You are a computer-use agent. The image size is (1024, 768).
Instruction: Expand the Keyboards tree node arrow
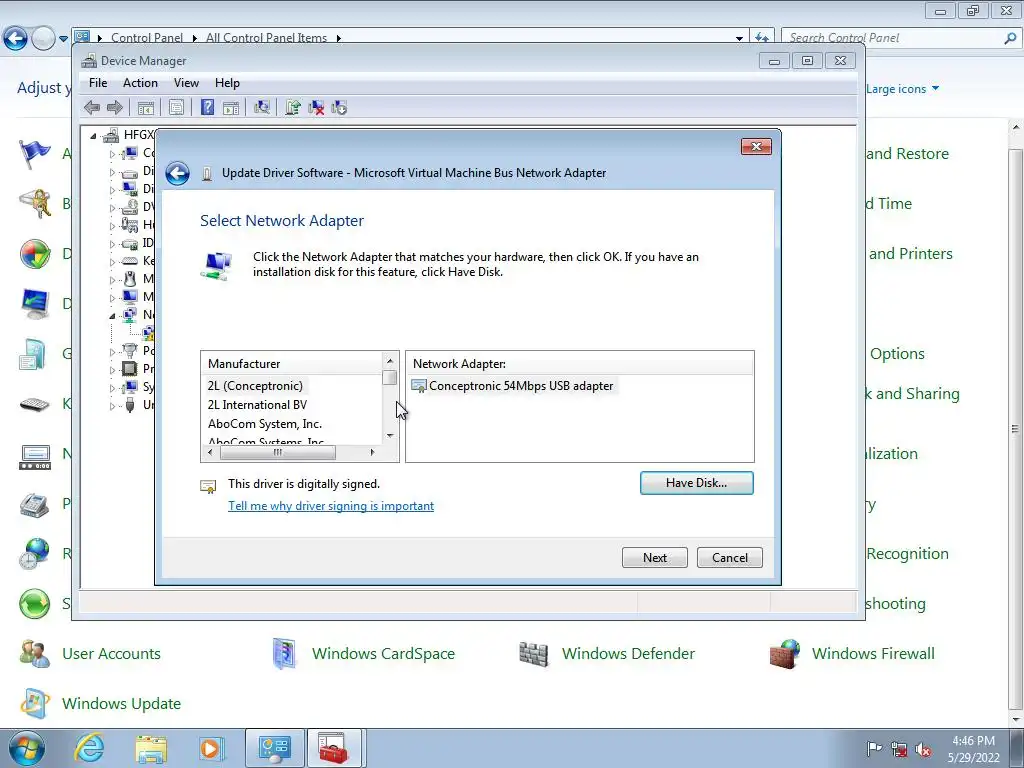coord(112,261)
